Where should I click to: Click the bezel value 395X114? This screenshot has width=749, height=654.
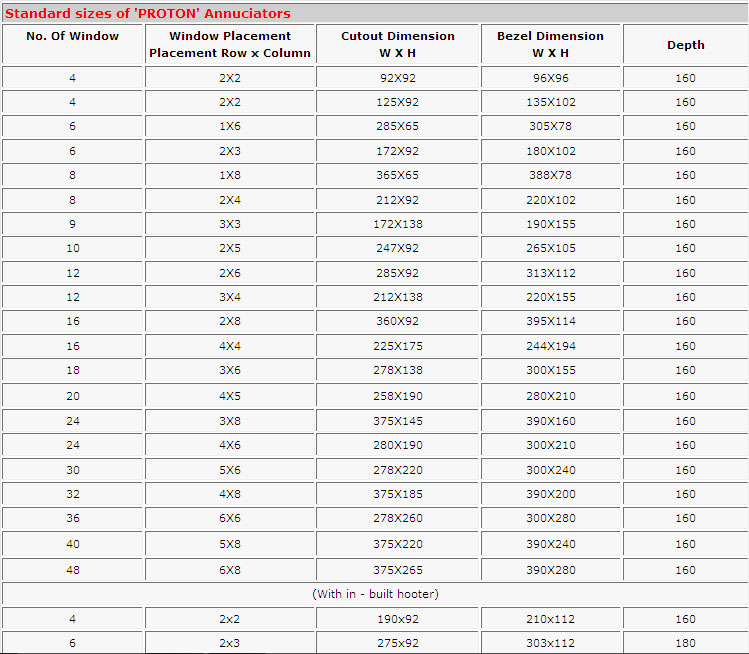pos(551,321)
